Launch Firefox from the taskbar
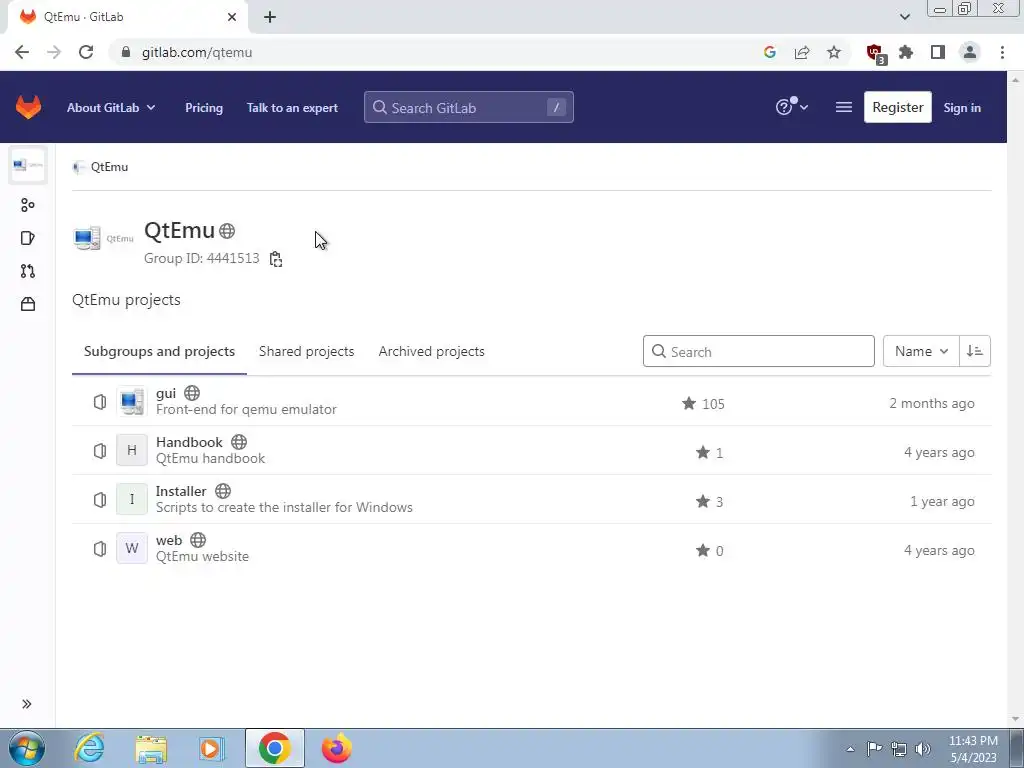This screenshot has width=1024, height=768. pos(336,748)
